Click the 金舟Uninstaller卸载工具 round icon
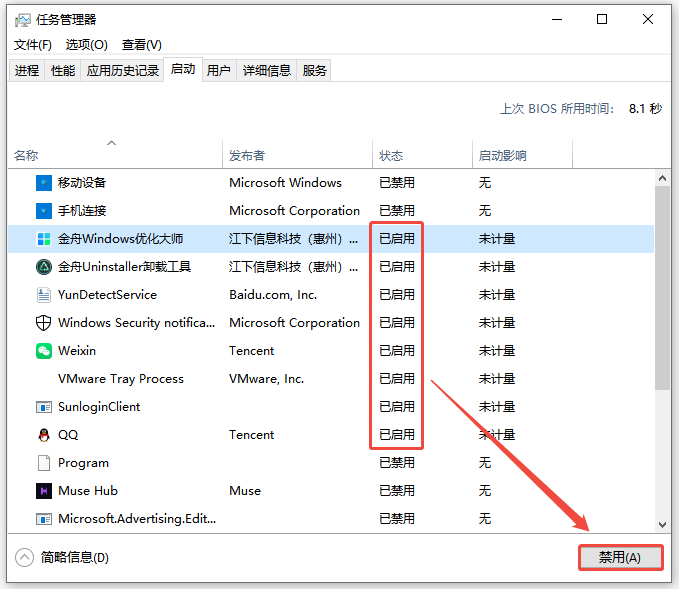 pos(43,267)
